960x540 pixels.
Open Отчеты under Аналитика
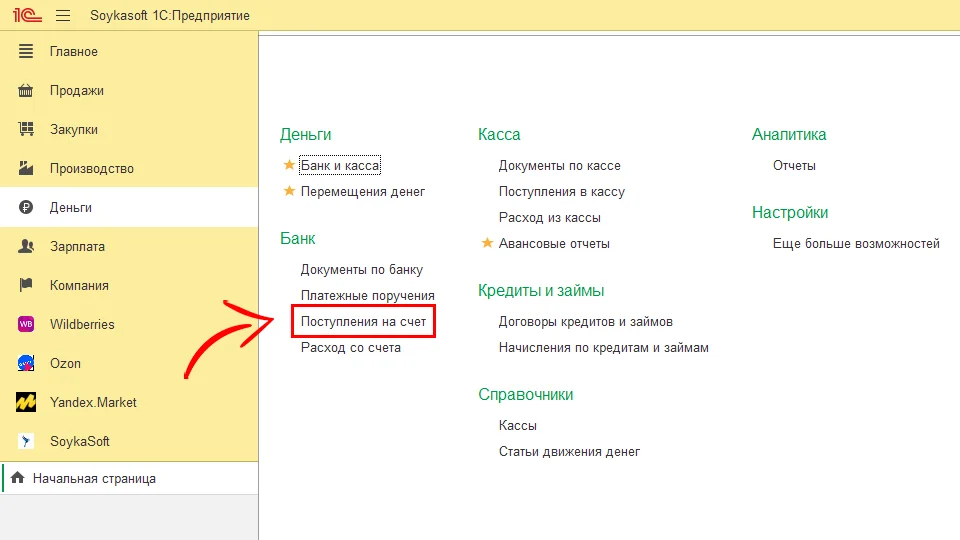click(x=794, y=165)
